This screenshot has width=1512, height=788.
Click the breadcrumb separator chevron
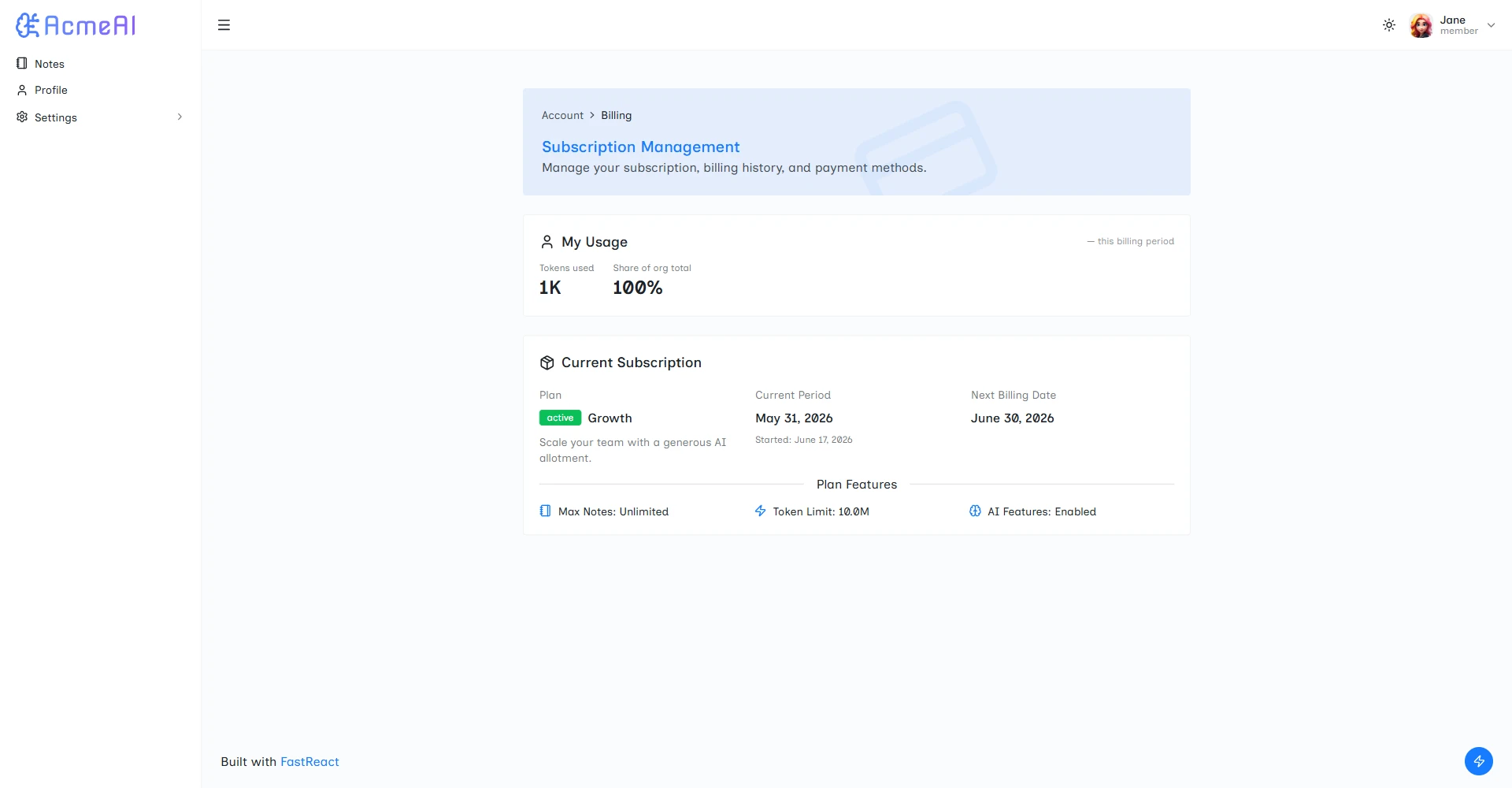(x=592, y=115)
